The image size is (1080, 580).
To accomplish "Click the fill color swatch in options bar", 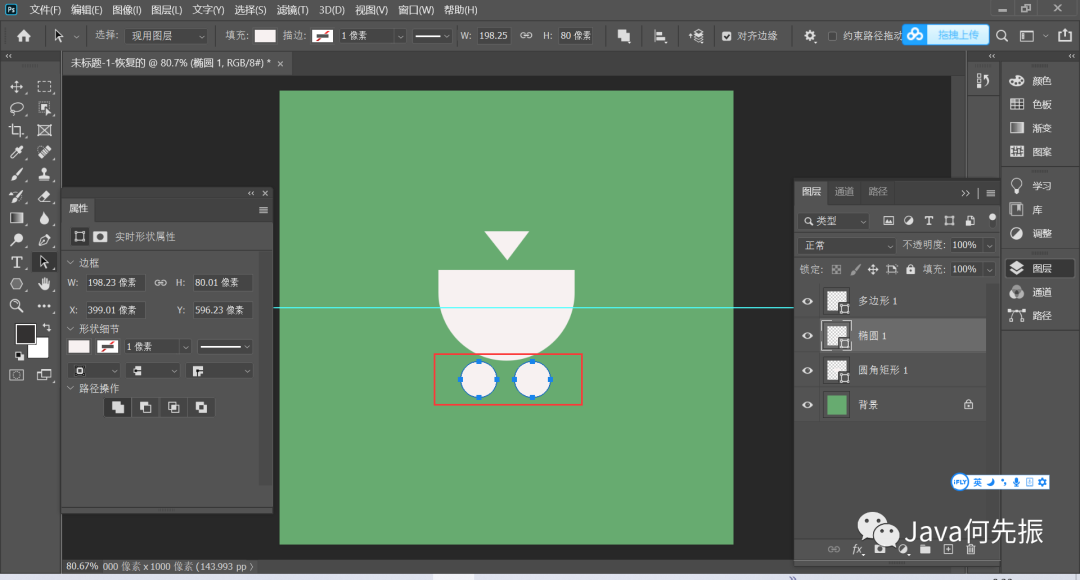I will point(265,36).
